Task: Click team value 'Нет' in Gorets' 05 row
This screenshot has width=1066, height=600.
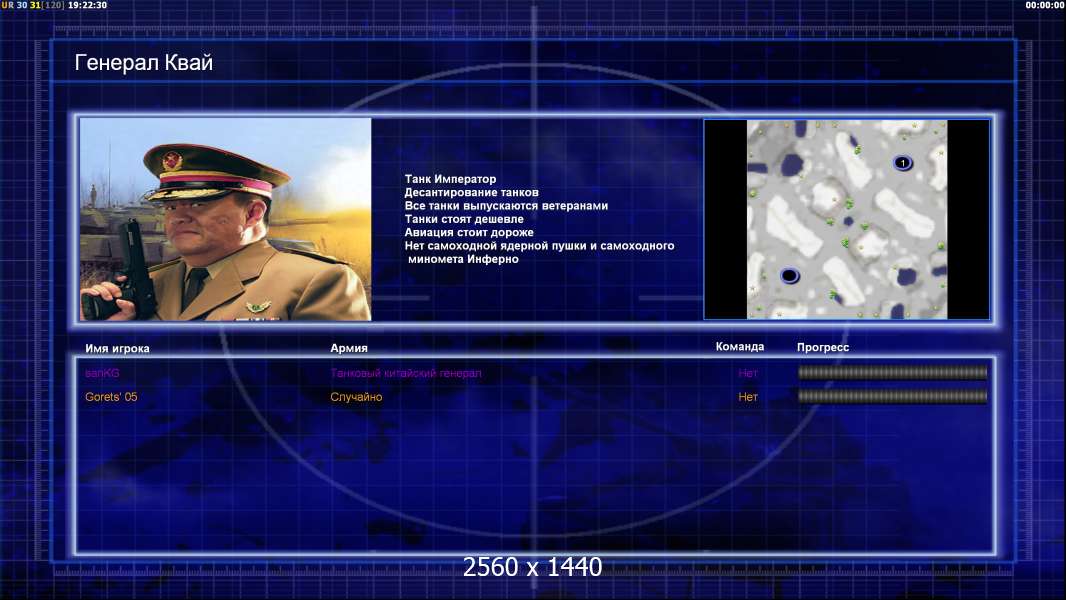Action: [x=748, y=397]
